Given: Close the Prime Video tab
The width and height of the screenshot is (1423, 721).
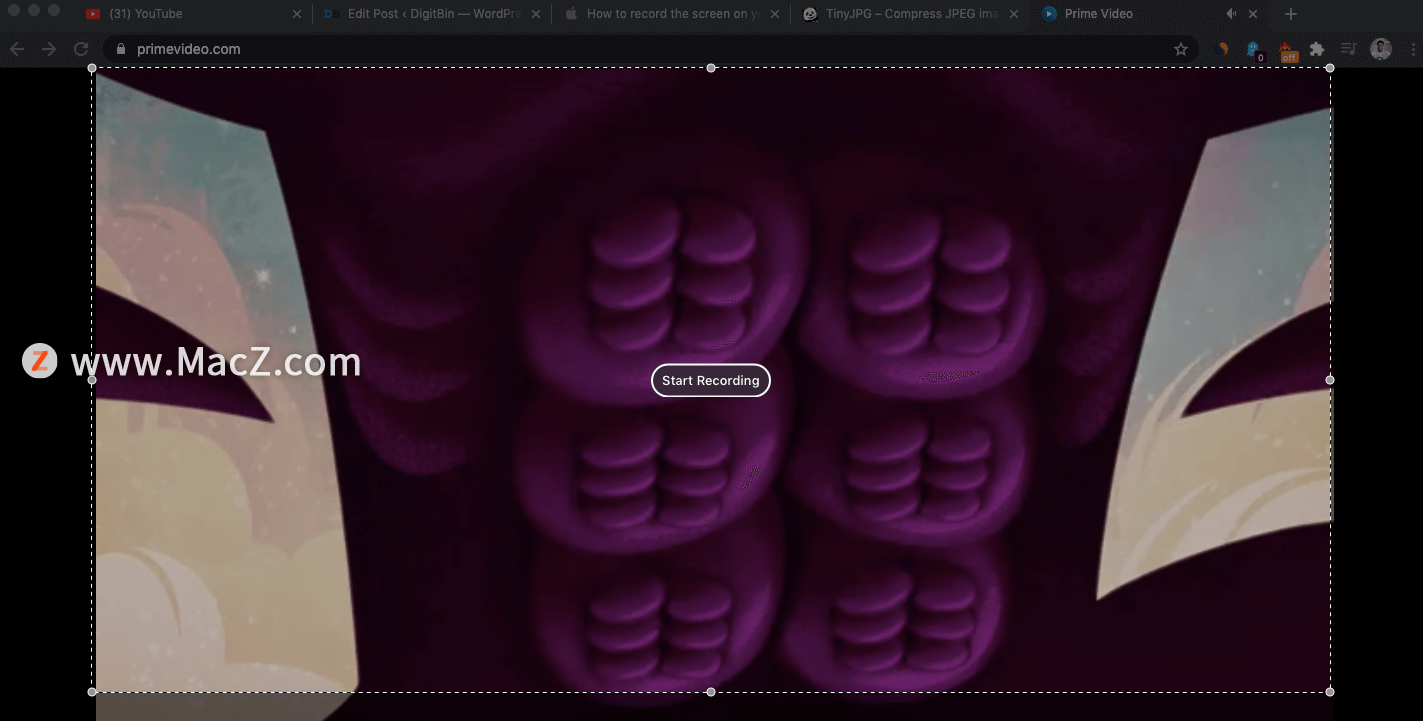Looking at the screenshot, I should [1253, 14].
